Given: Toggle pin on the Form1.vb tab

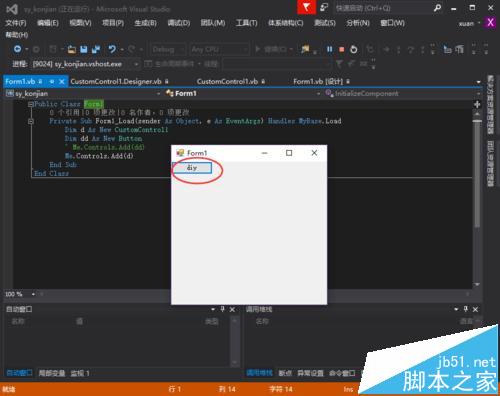Looking at the screenshot, I should [52, 81].
